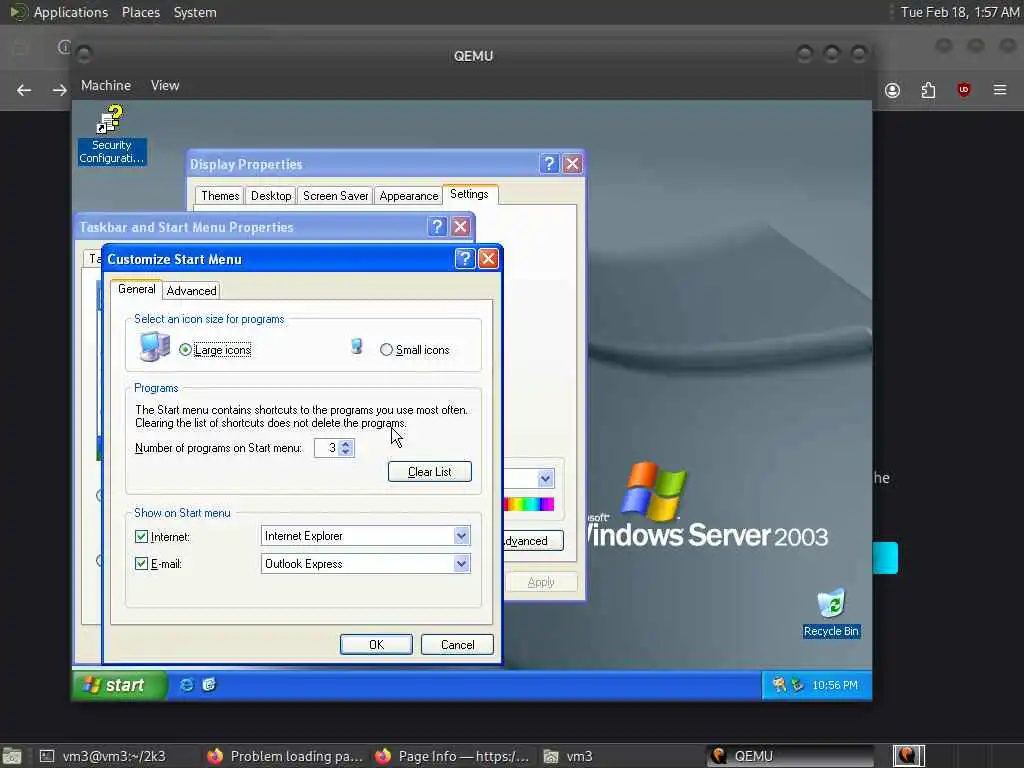This screenshot has height=768, width=1024.
Task: Switch to the Advanced tab
Action: [191, 291]
